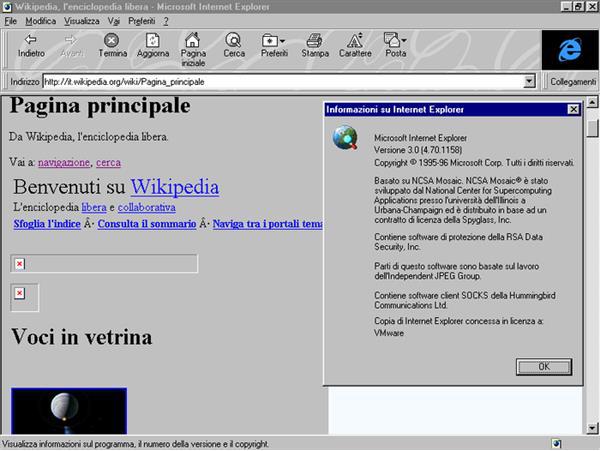Click the Voci in vetrina heading
This screenshot has height=451, width=600.
82,337
